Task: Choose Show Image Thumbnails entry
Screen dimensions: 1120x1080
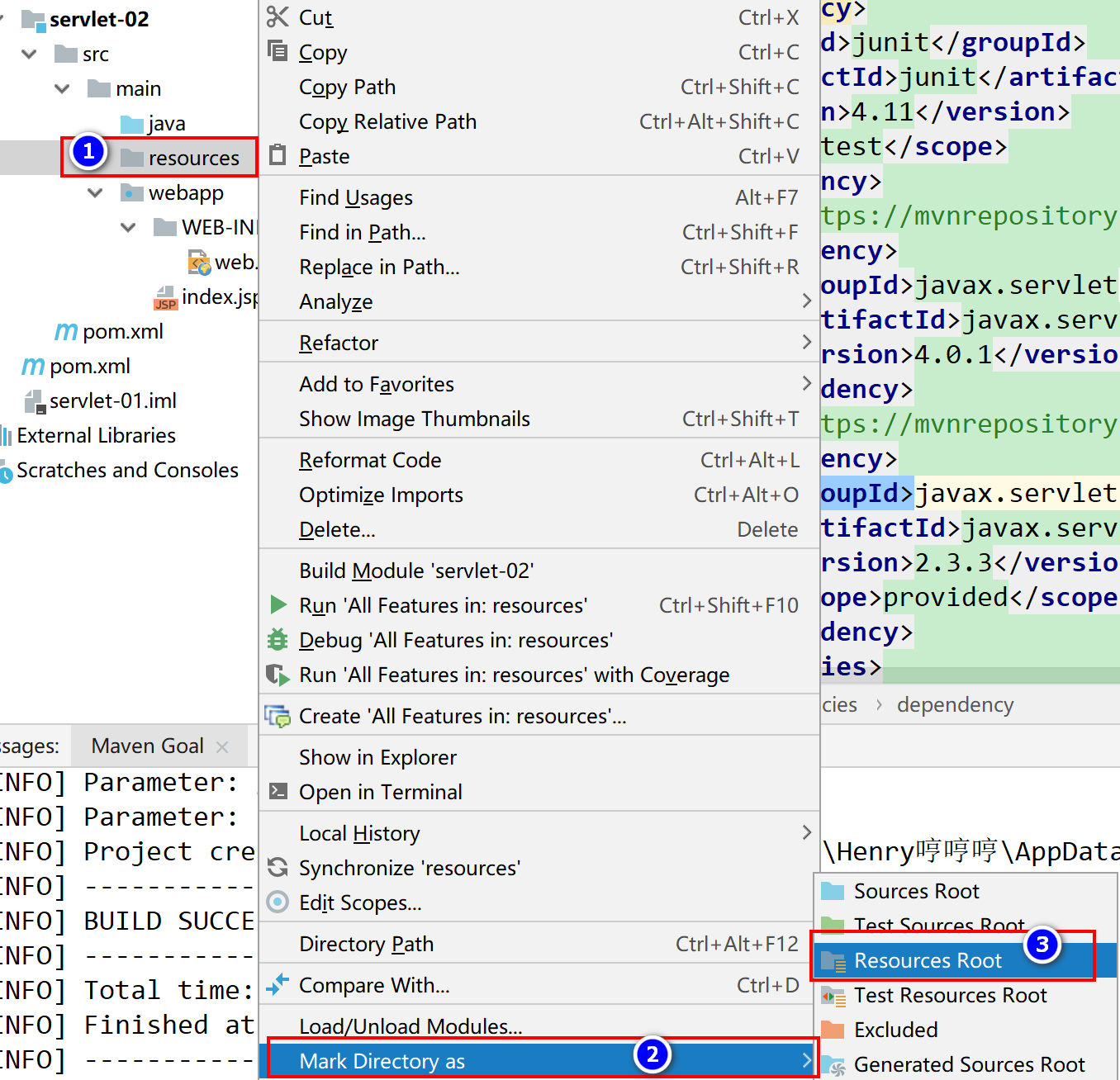Action: tap(539, 419)
